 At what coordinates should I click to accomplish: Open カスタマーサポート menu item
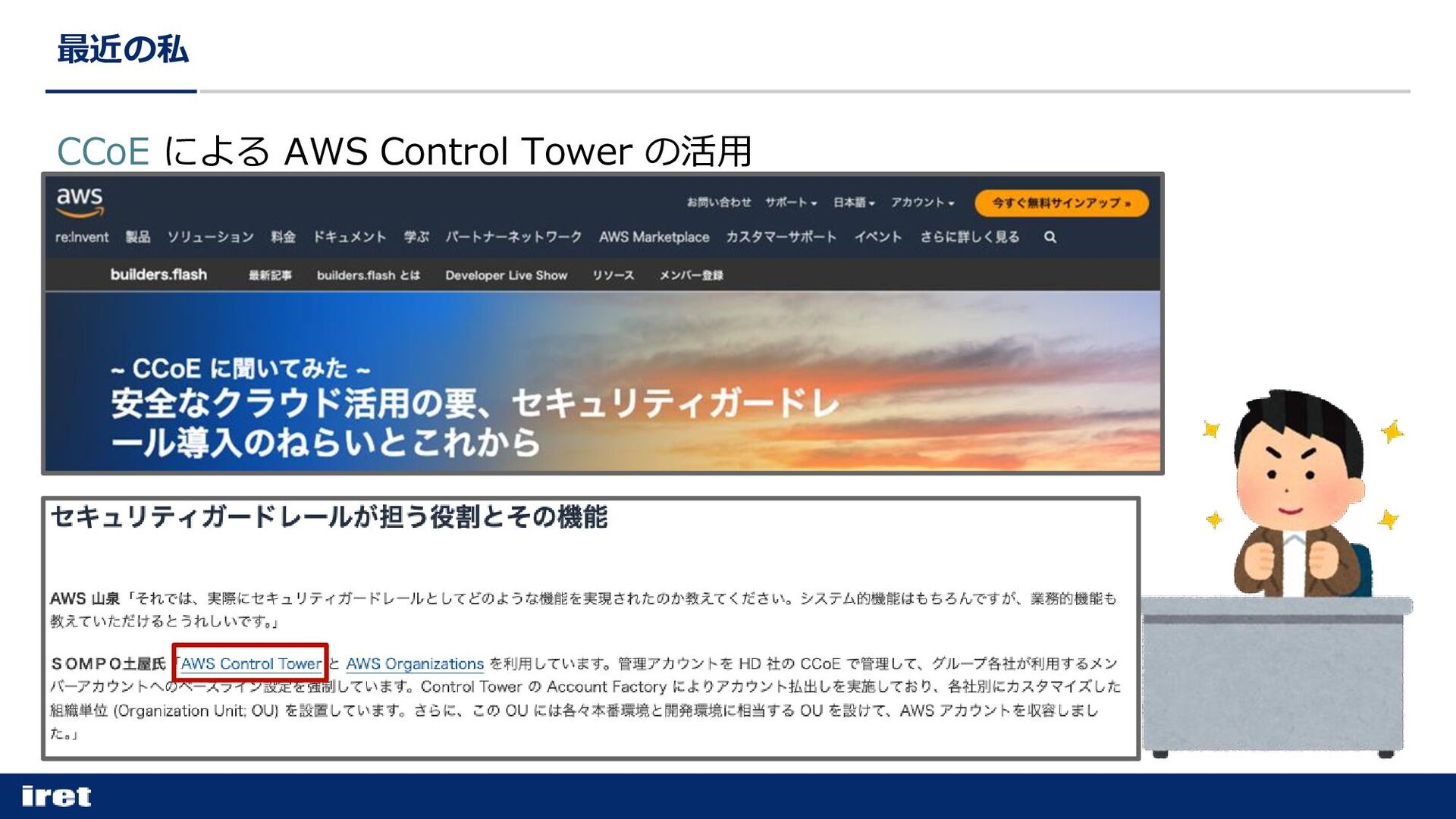coord(781,237)
